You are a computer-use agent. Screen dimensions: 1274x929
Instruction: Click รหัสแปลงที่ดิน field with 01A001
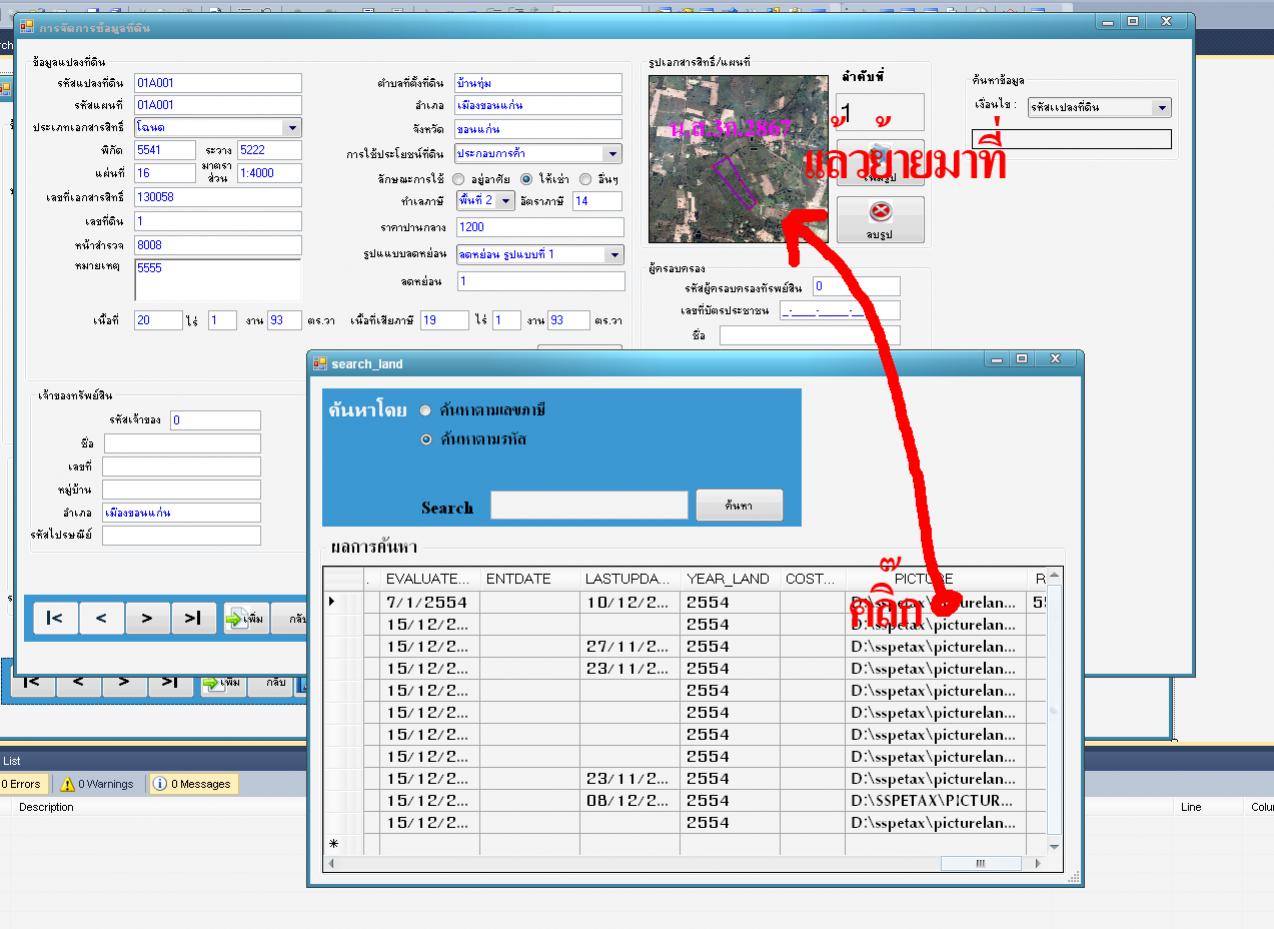coord(217,83)
